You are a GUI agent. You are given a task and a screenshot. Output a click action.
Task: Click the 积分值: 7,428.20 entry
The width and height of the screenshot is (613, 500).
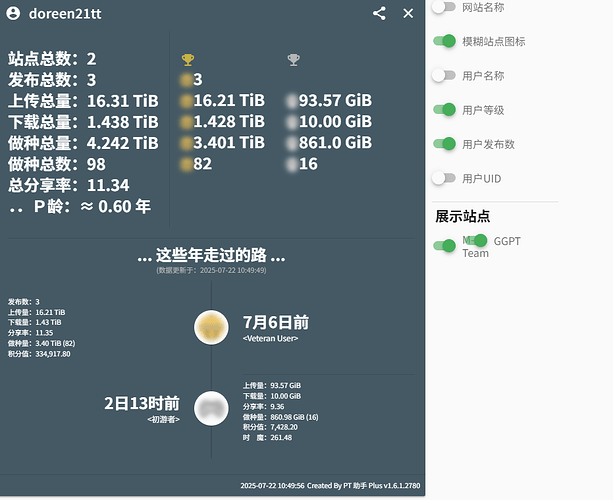click(x=270, y=427)
